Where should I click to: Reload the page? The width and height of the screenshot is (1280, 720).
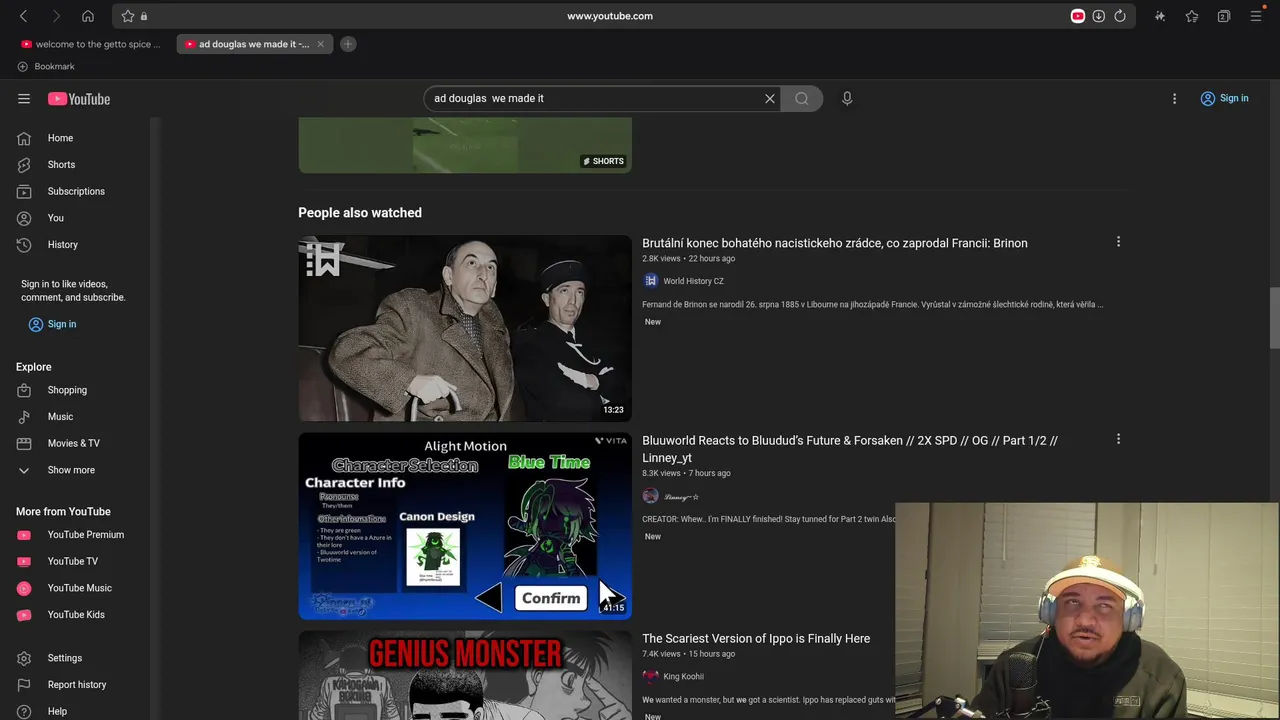point(1120,16)
